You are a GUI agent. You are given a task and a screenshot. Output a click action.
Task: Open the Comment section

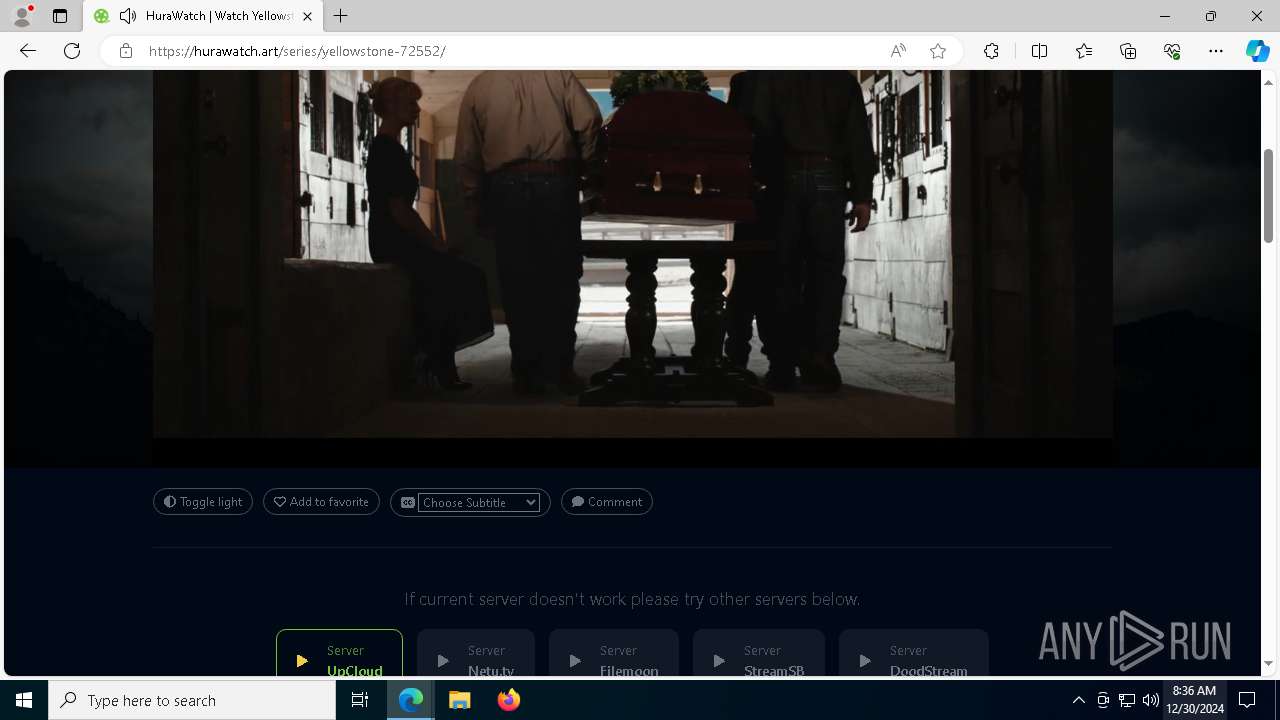coord(607,502)
